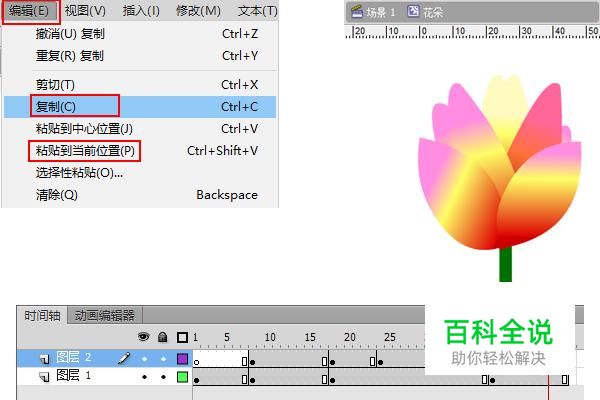Open the 视图(V) menu
Viewport: 600px width, 400px height.
click(85, 11)
